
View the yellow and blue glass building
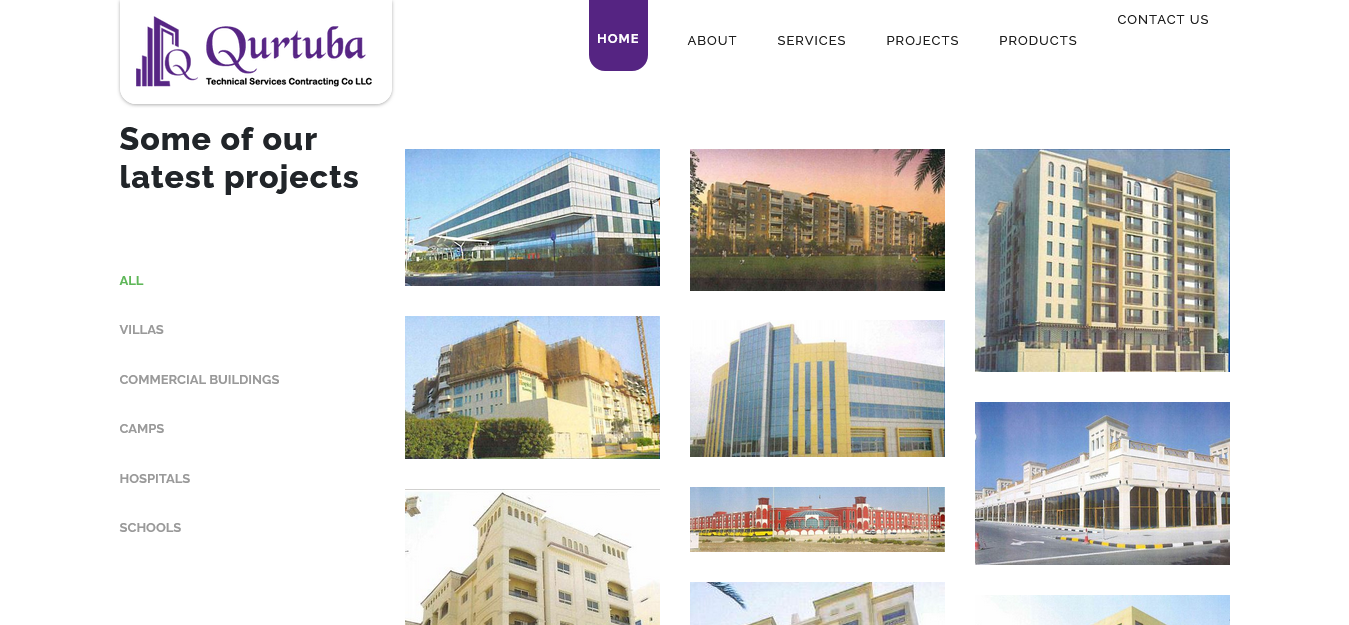tap(817, 389)
